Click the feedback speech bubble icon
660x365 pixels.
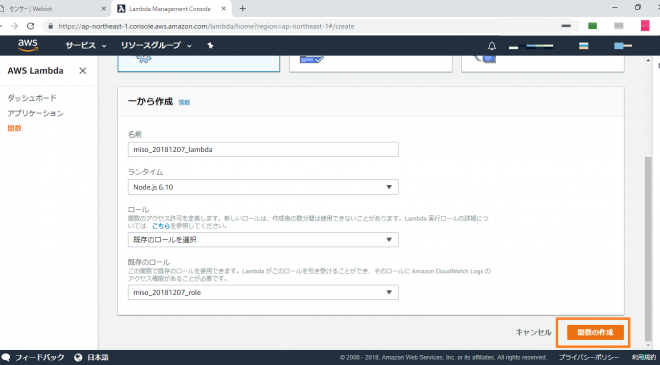pos(5,357)
